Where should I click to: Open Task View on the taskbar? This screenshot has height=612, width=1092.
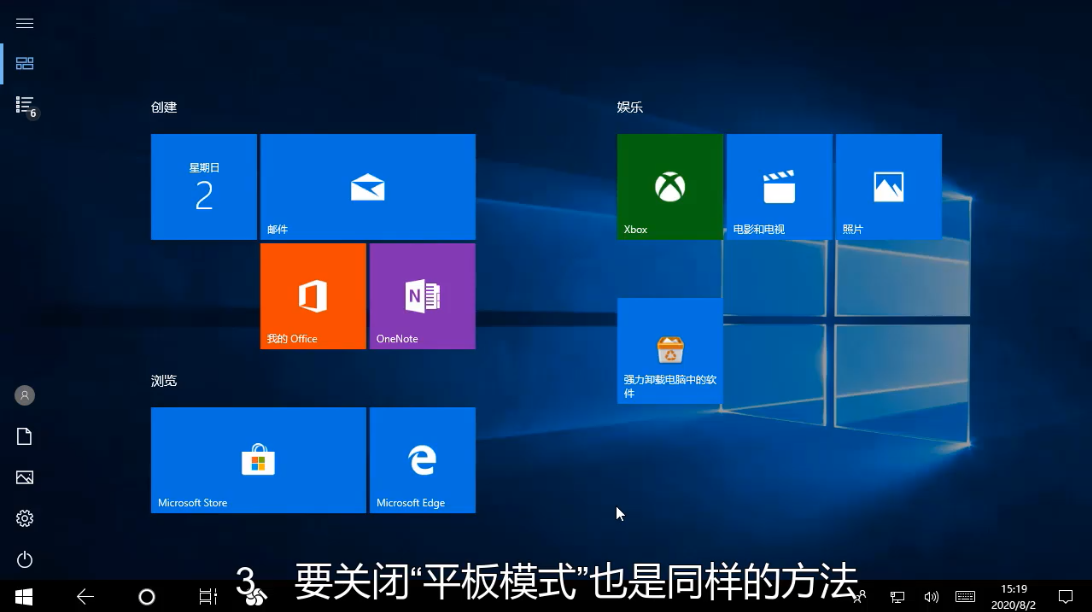click(x=208, y=597)
